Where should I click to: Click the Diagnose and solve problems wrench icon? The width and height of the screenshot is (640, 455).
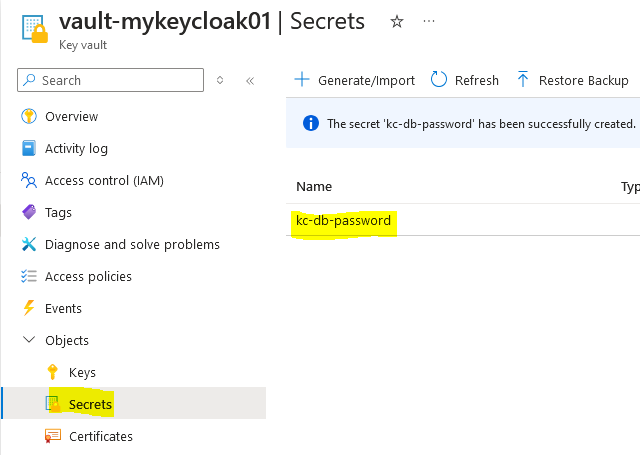pyautogui.click(x=28, y=244)
